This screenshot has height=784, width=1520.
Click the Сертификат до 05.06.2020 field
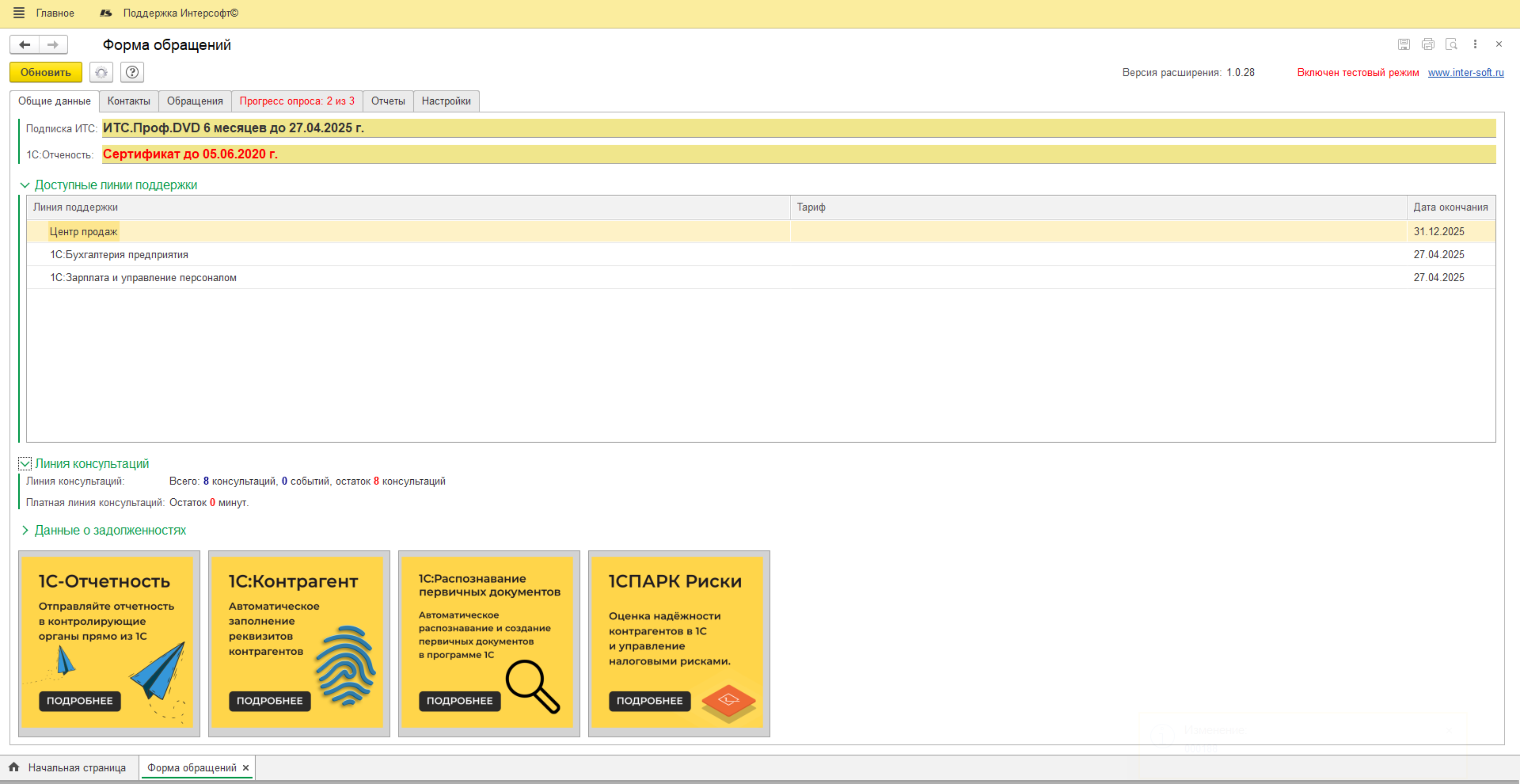[x=799, y=154]
